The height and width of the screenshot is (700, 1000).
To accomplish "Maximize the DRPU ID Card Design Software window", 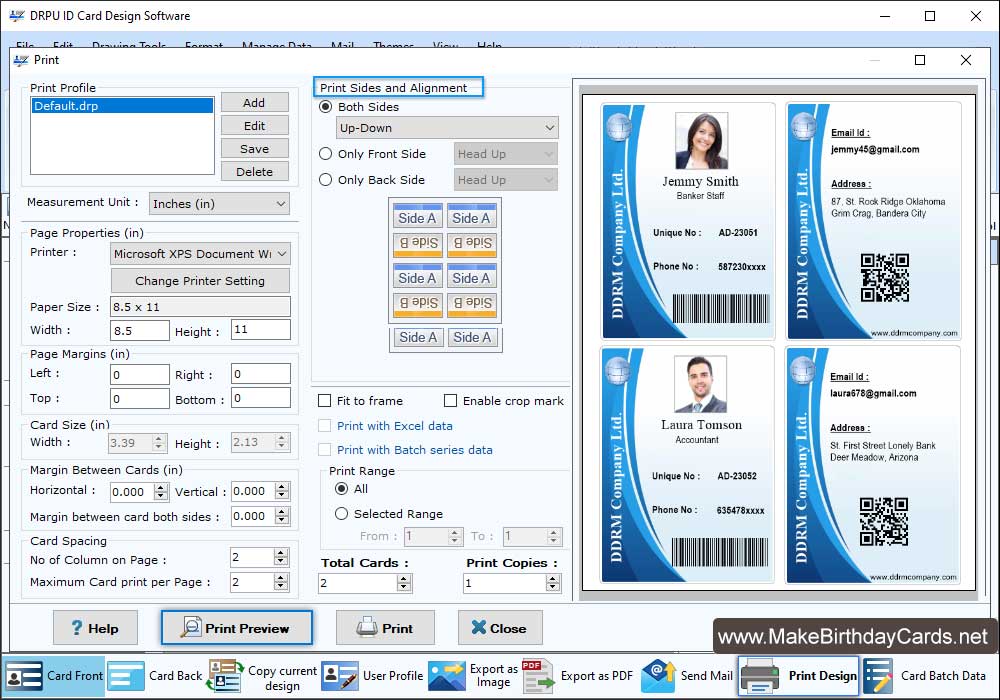I will (930, 16).
